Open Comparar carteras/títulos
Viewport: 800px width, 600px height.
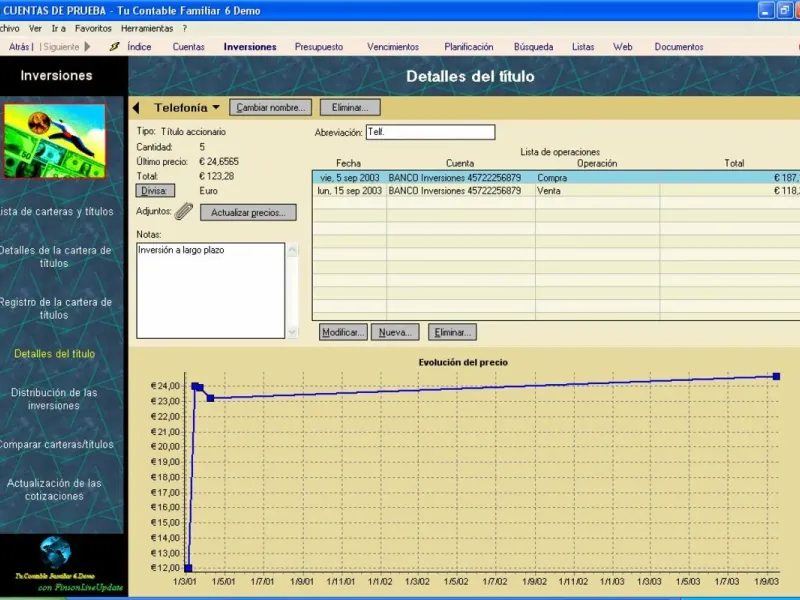coord(56,444)
